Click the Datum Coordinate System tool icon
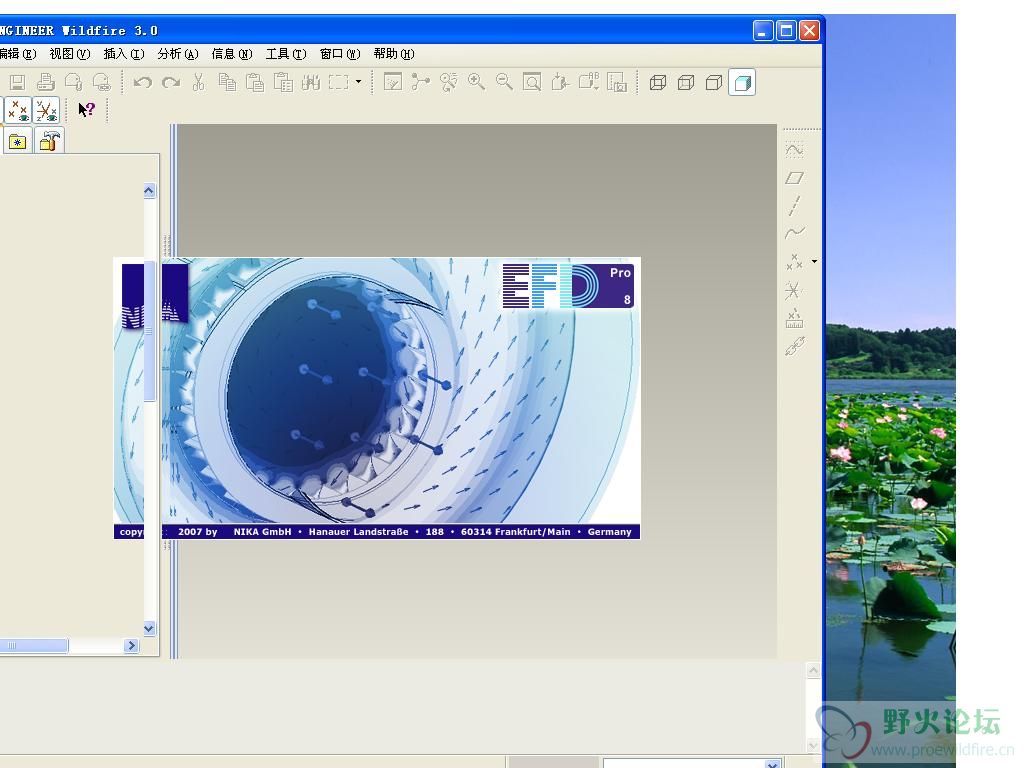 click(x=794, y=290)
